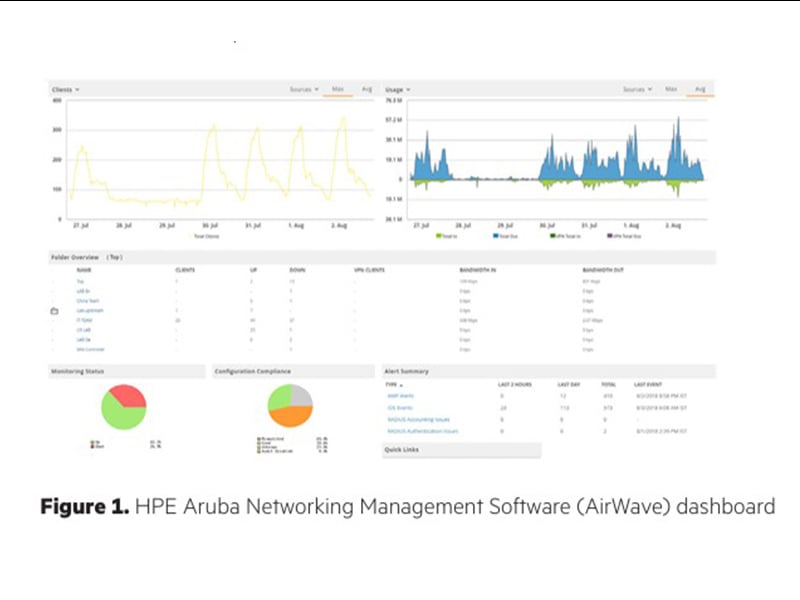Click the Configuration Compliance pie chart
Screen dimensions: 800x600
point(290,406)
